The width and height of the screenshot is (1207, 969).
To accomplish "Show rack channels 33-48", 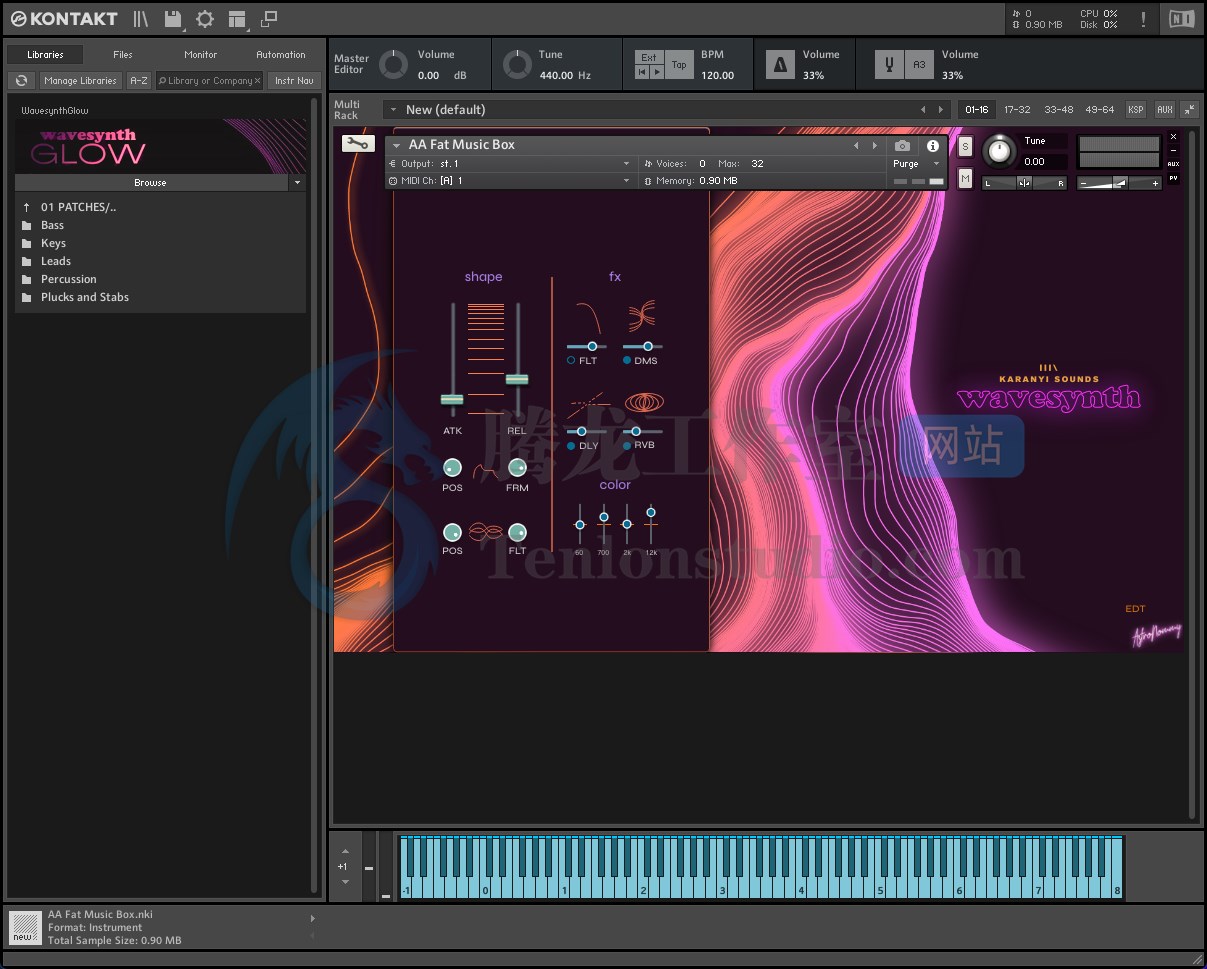I will (1058, 110).
